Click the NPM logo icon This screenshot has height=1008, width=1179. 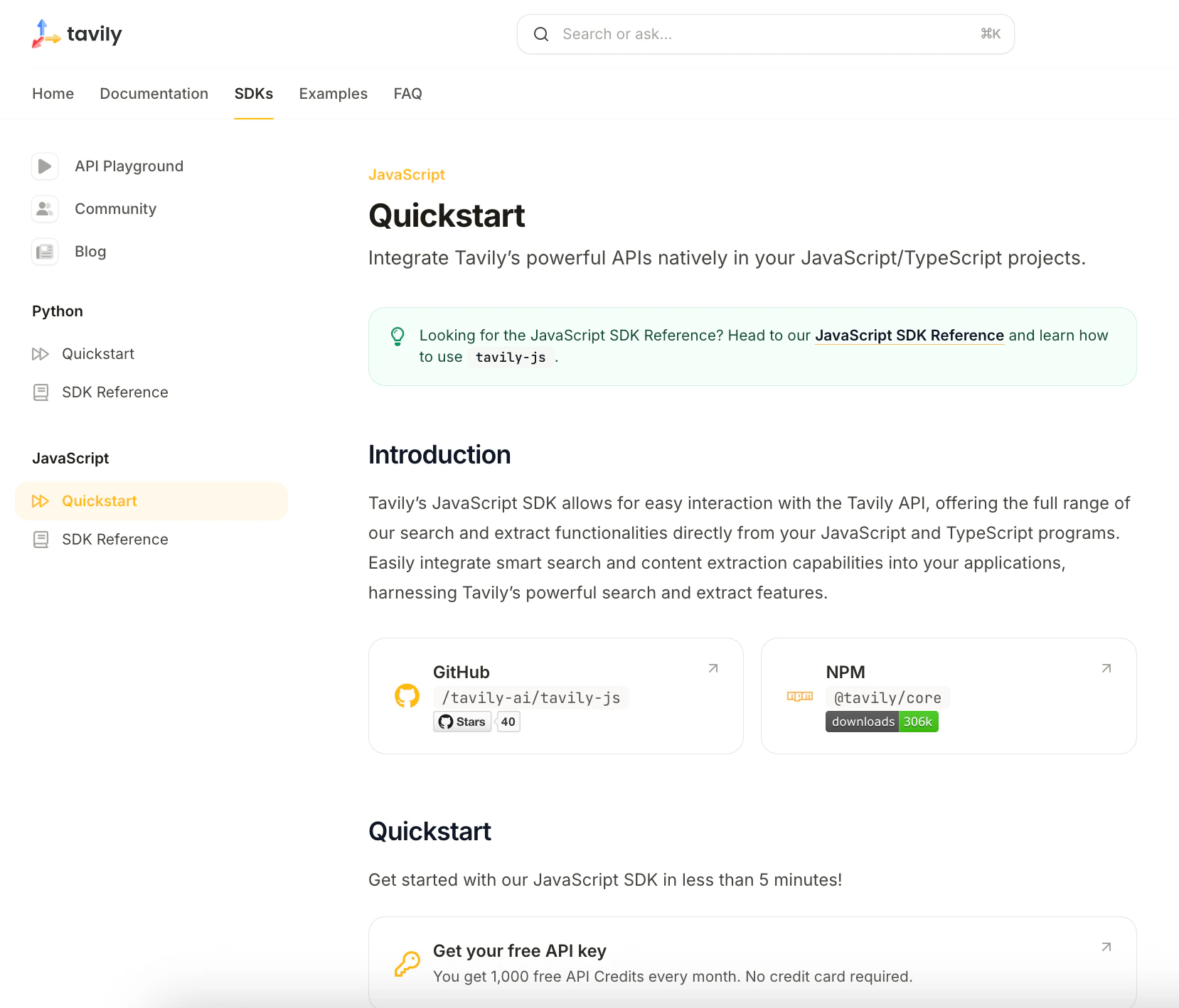point(800,697)
